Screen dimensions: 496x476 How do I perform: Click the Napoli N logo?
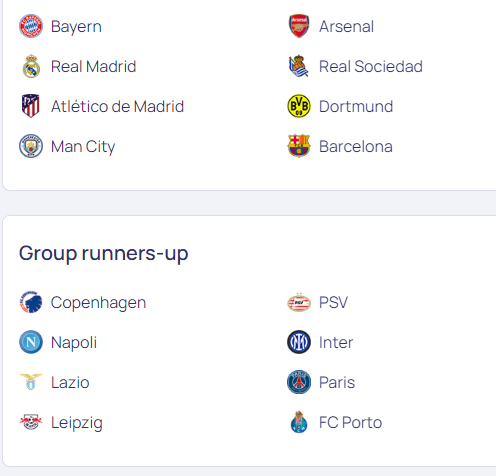(x=31, y=342)
